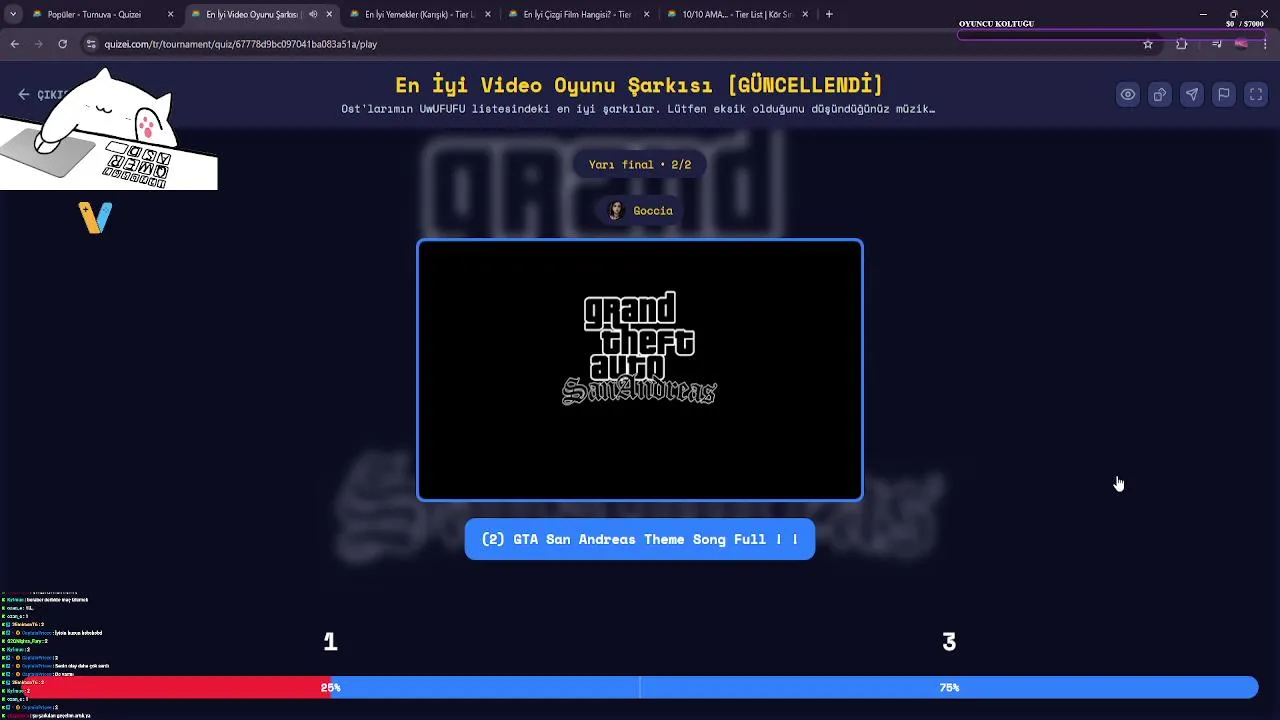Close the En İyi Yemekler tab
Screen dimensions: 1280x720
click(488, 15)
